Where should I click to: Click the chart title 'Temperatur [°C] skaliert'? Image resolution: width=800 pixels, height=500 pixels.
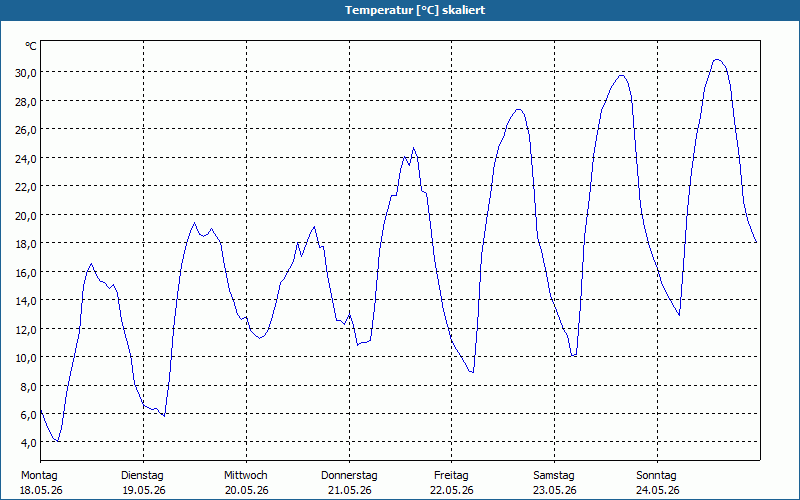(x=415, y=10)
